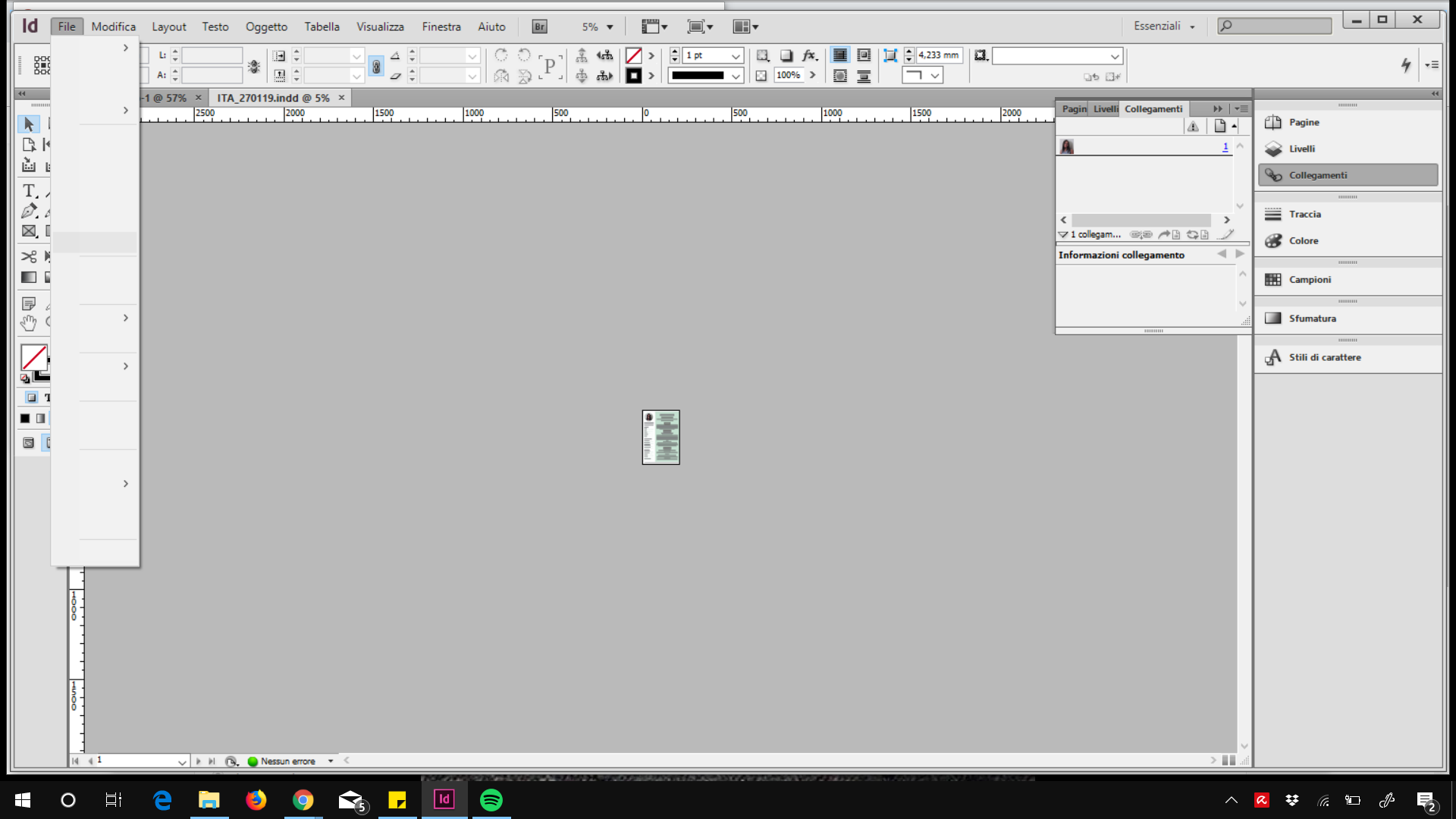Open the stroke weight 1 pt dropdown

(x=735, y=56)
